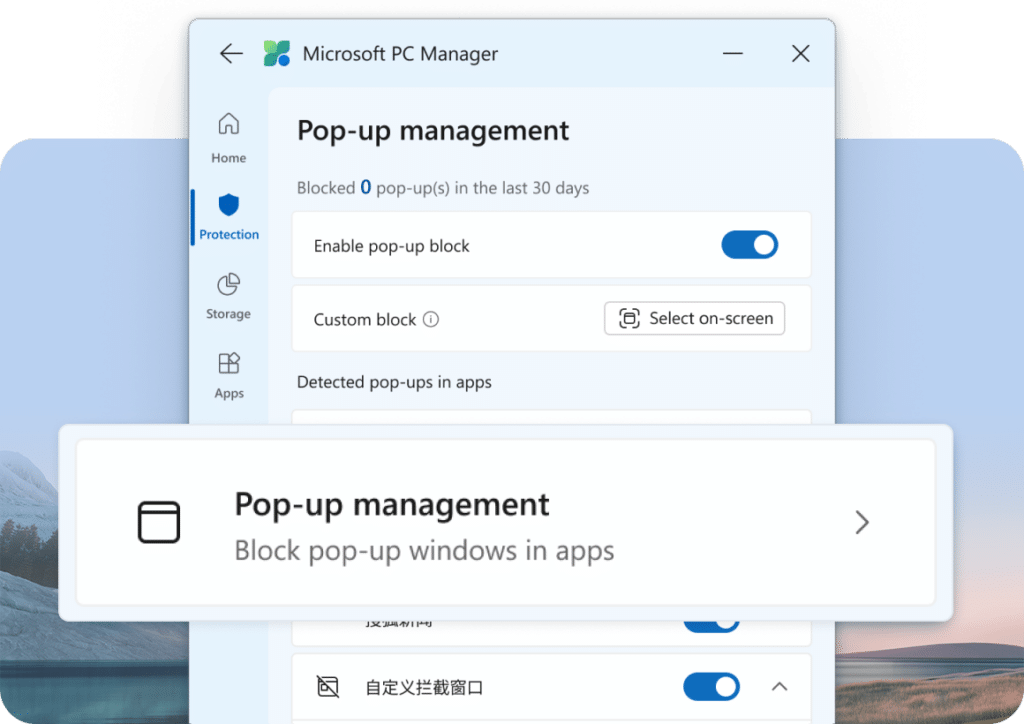Toggle the 自定义拦截窗口 switch
The height and width of the screenshot is (724, 1024).
tap(711, 687)
